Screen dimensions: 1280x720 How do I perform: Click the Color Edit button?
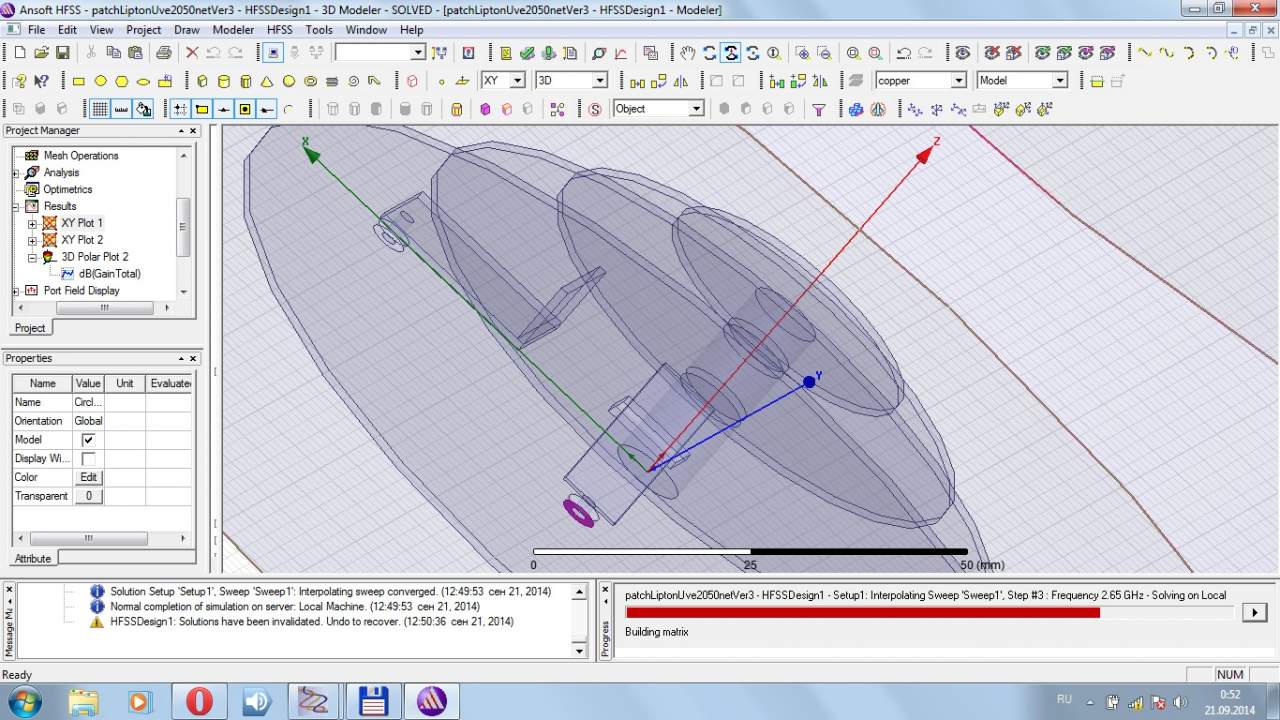pos(88,478)
